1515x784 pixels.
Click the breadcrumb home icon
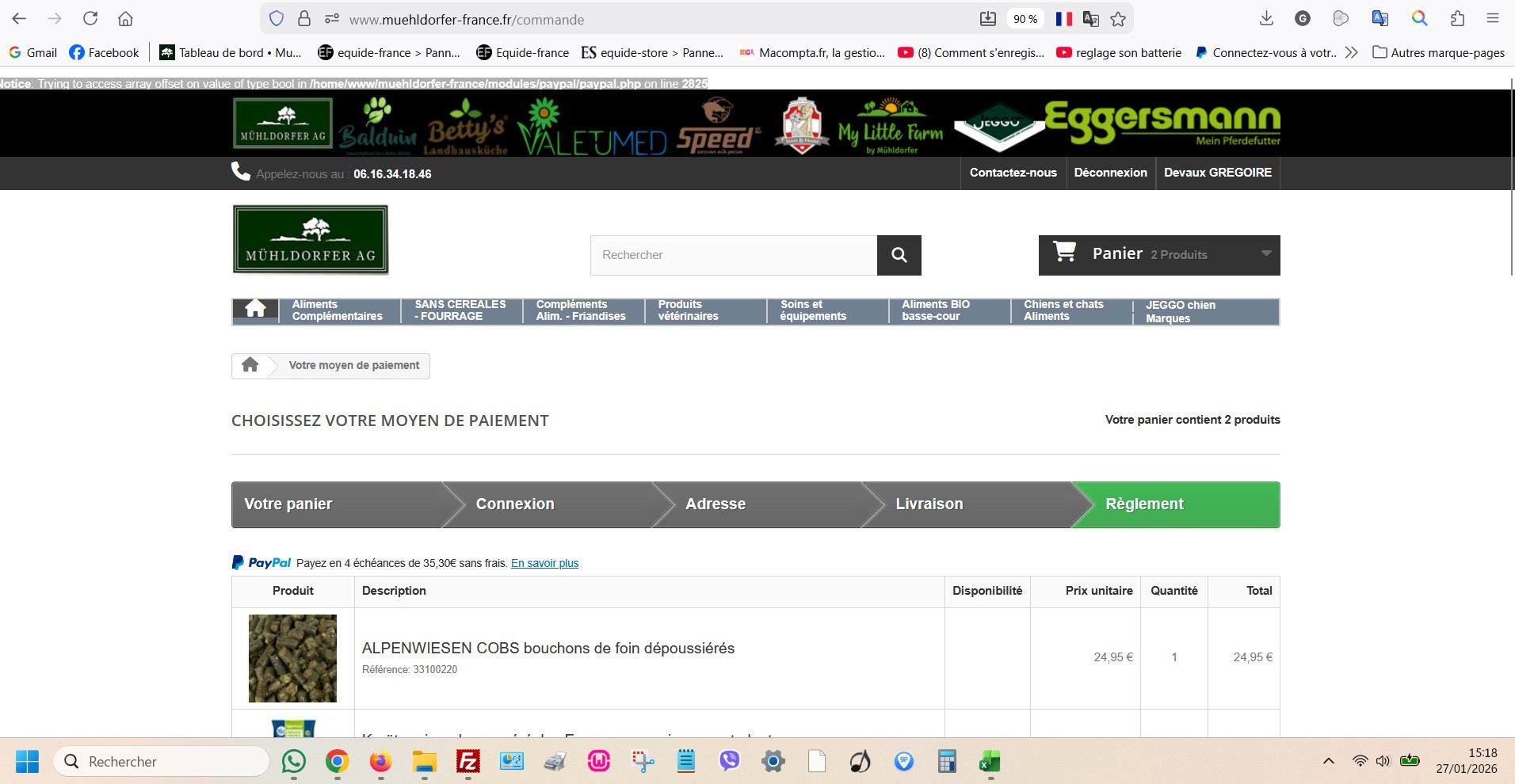click(250, 365)
